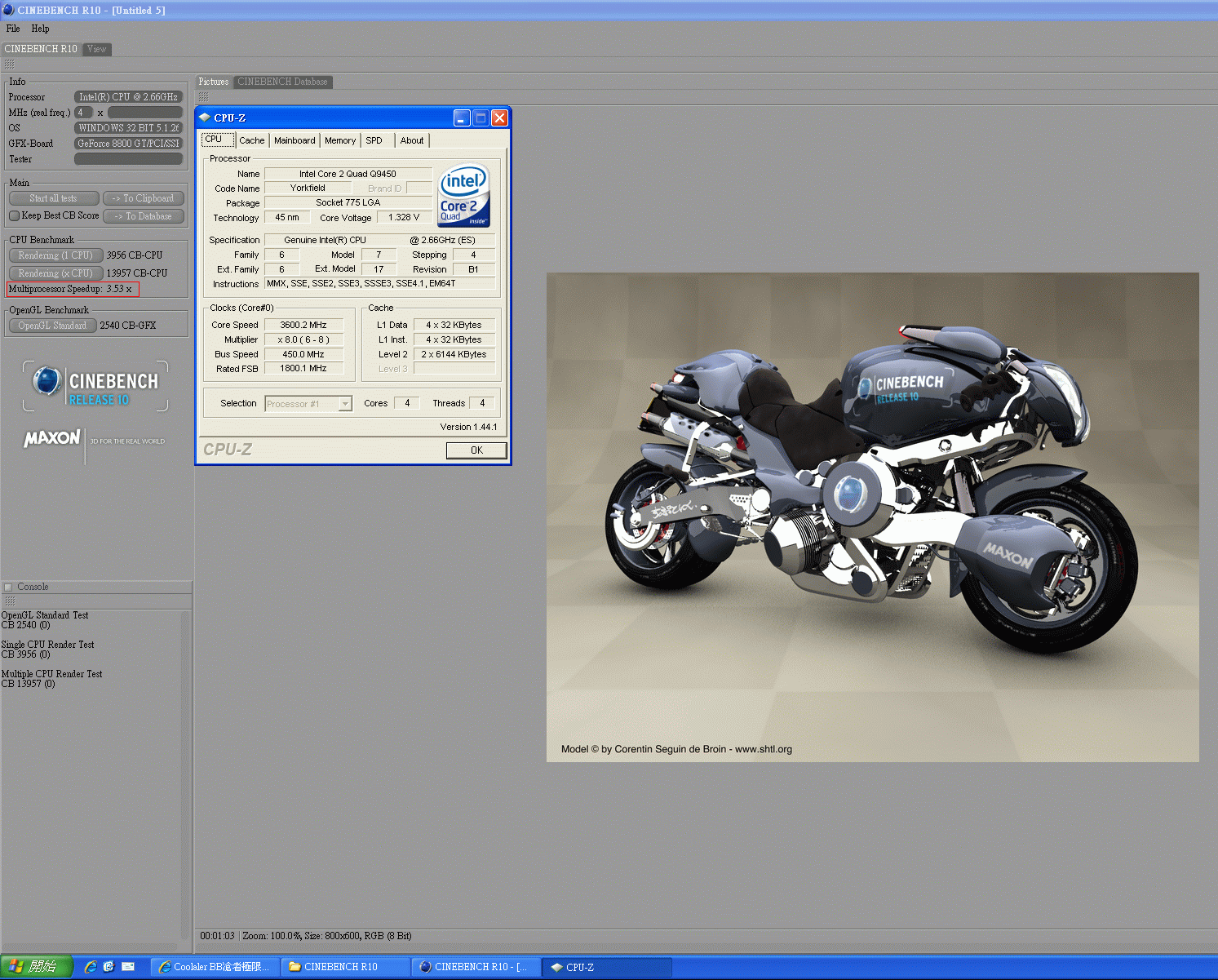The image size is (1218, 980).
Task: Open the Mainboard tab in CPU-Z
Action: (x=295, y=140)
